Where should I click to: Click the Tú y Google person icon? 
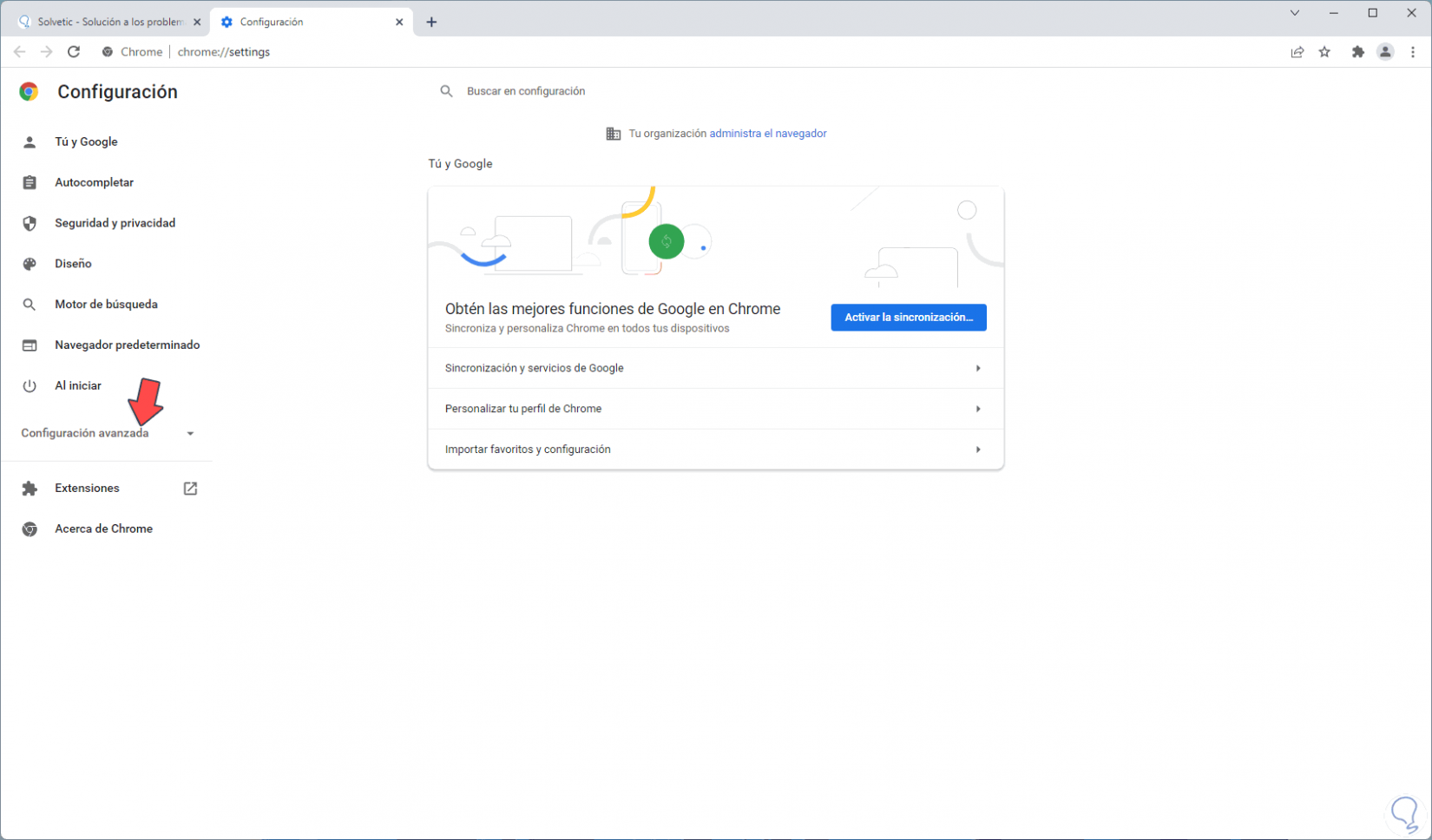[30, 142]
